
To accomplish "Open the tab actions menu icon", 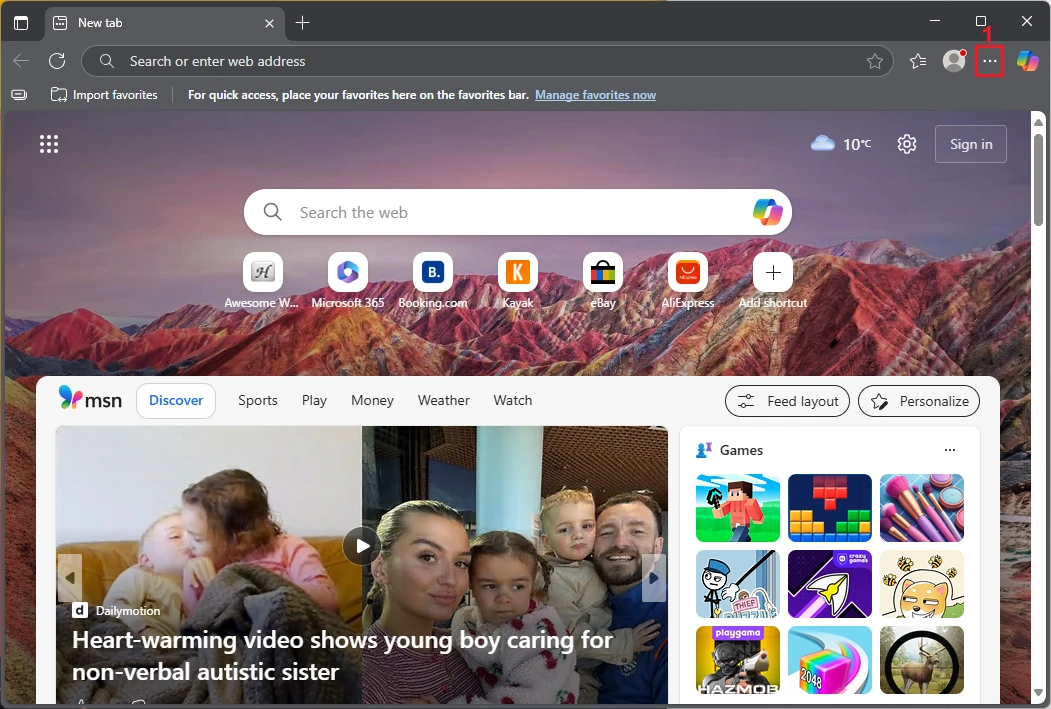I will coord(21,23).
